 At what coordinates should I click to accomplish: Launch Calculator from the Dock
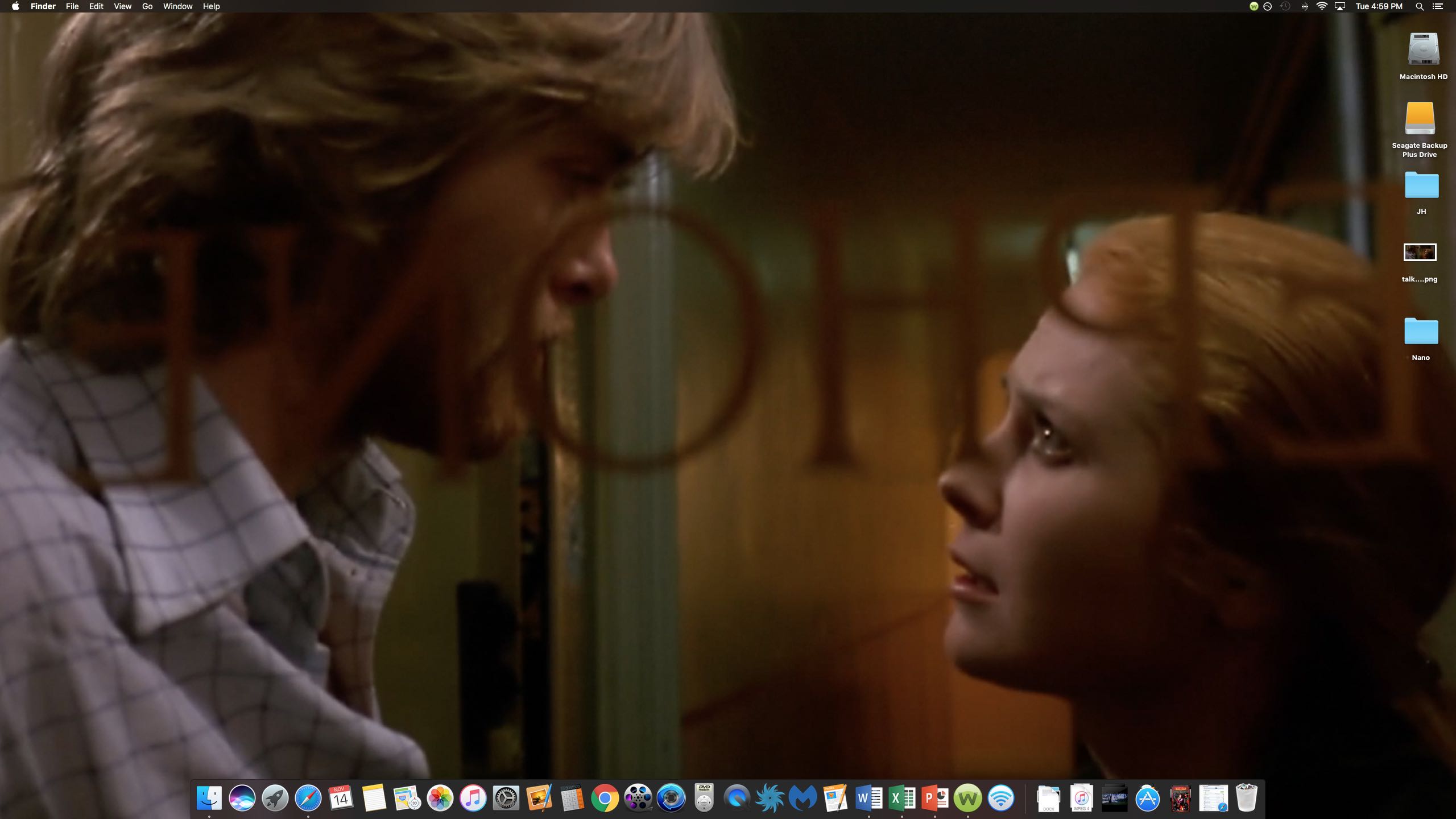pos(572,798)
